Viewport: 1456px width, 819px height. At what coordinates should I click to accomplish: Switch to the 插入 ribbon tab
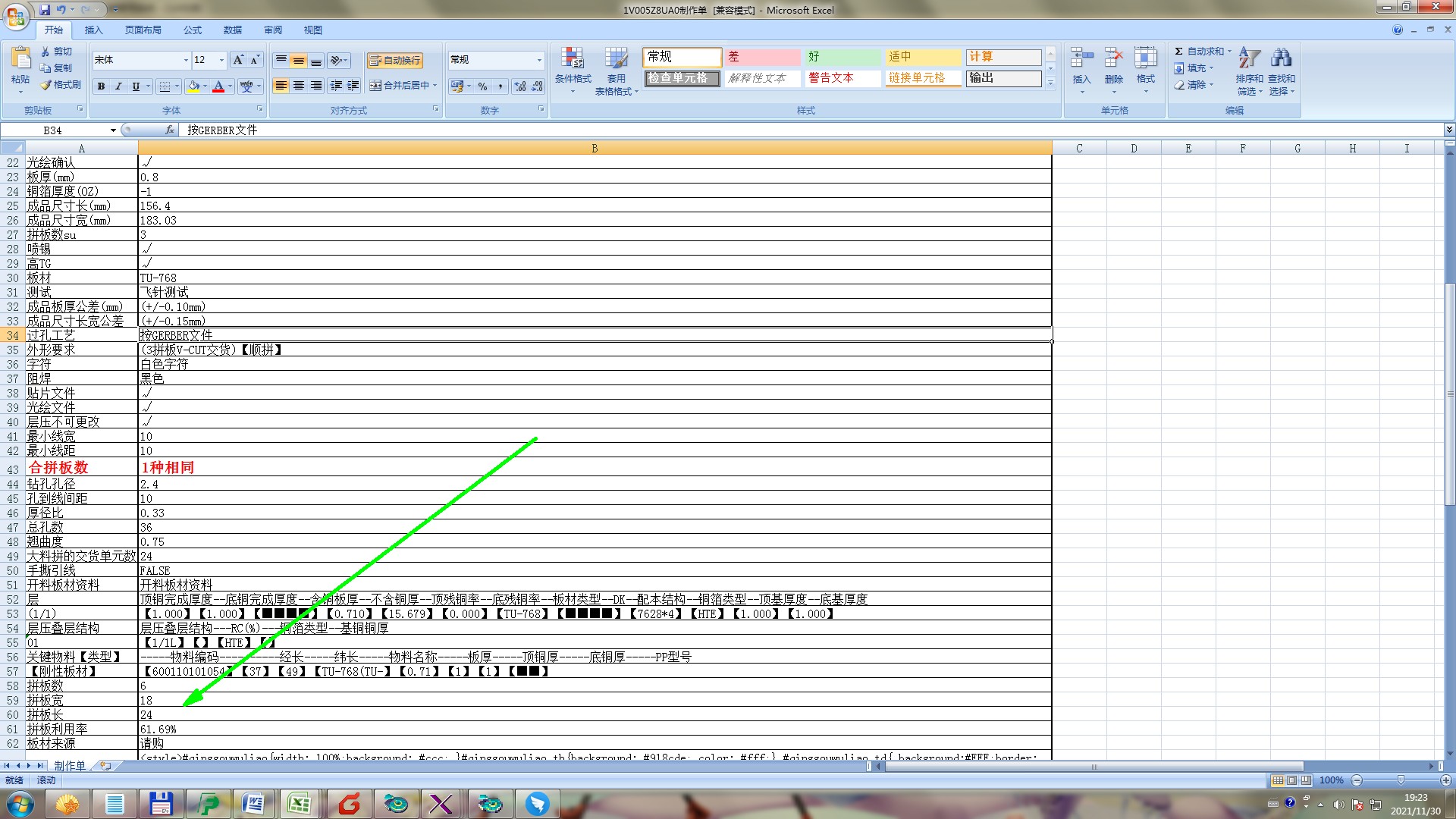(x=93, y=30)
